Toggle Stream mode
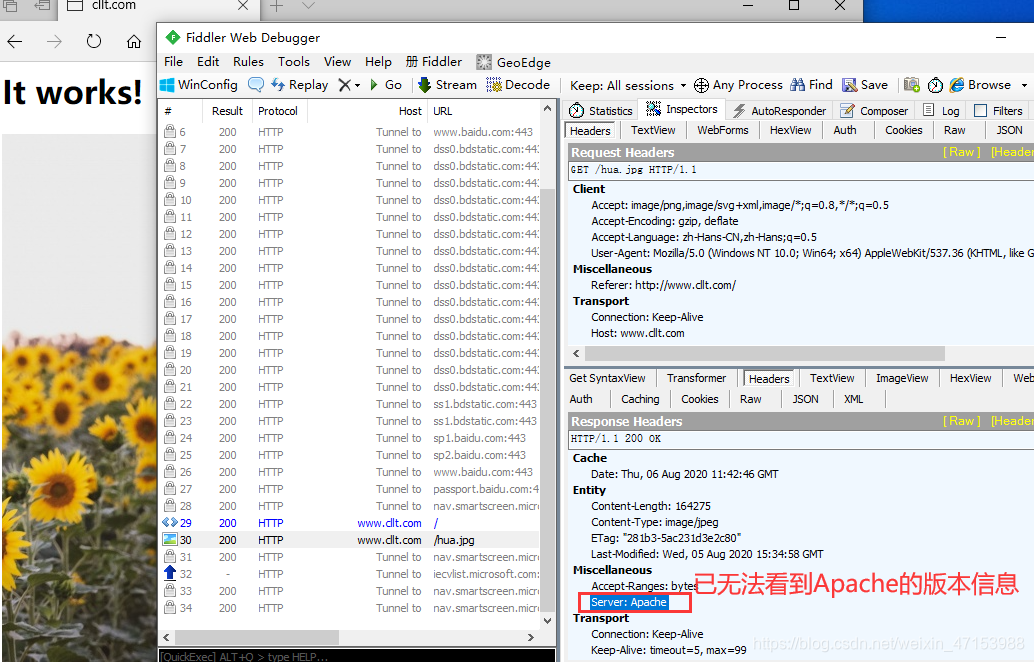Viewport: 1034px width, 662px height. coord(448,85)
